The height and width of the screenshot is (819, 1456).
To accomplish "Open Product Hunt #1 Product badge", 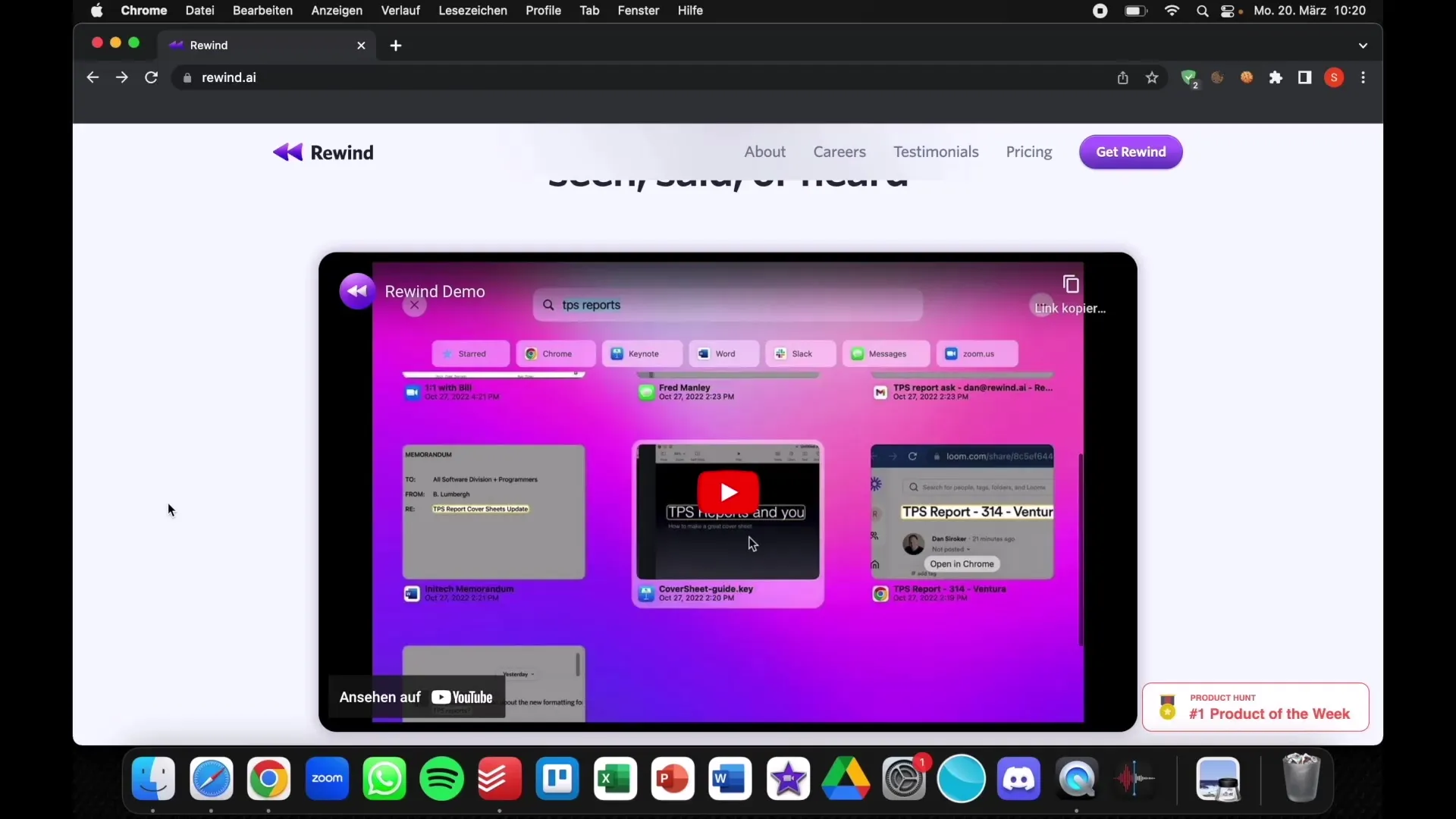I will (1256, 707).
